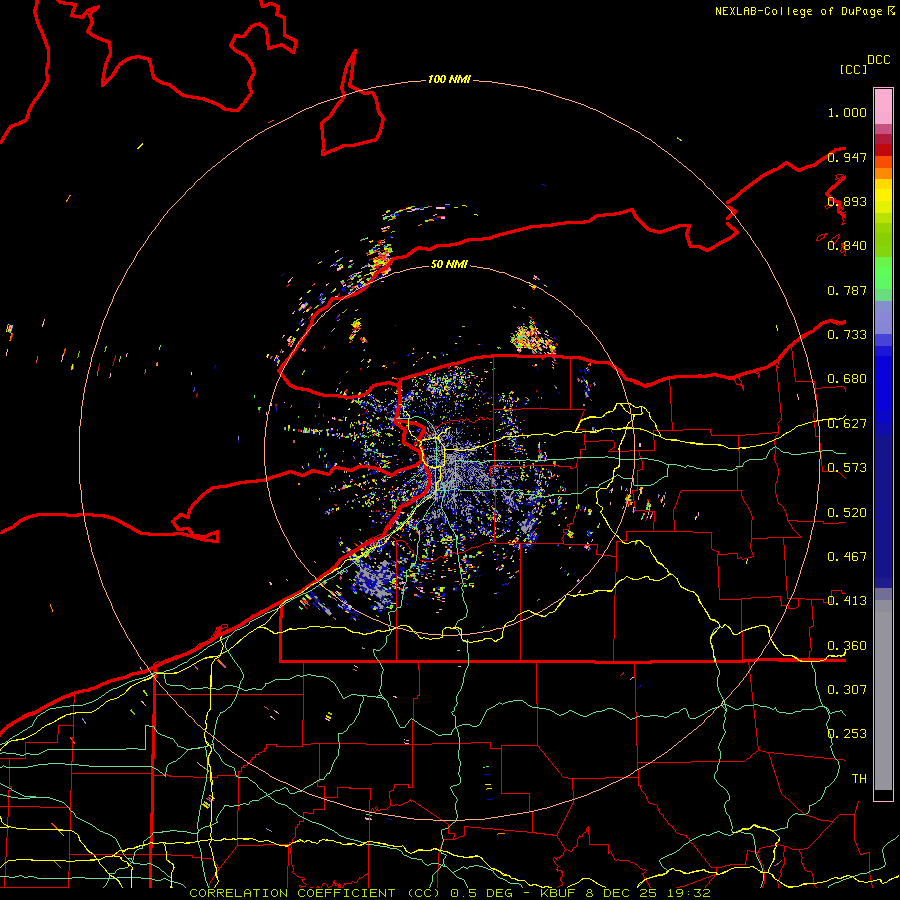Select the 0.680 legend value
Screen dimensions: 900x900
[x=847, y=379]
